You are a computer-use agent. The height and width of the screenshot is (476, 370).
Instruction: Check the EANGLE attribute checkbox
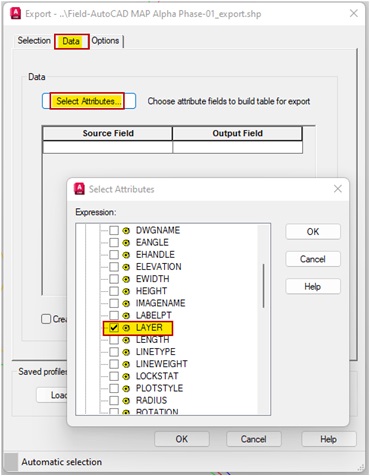click(114, 242)
